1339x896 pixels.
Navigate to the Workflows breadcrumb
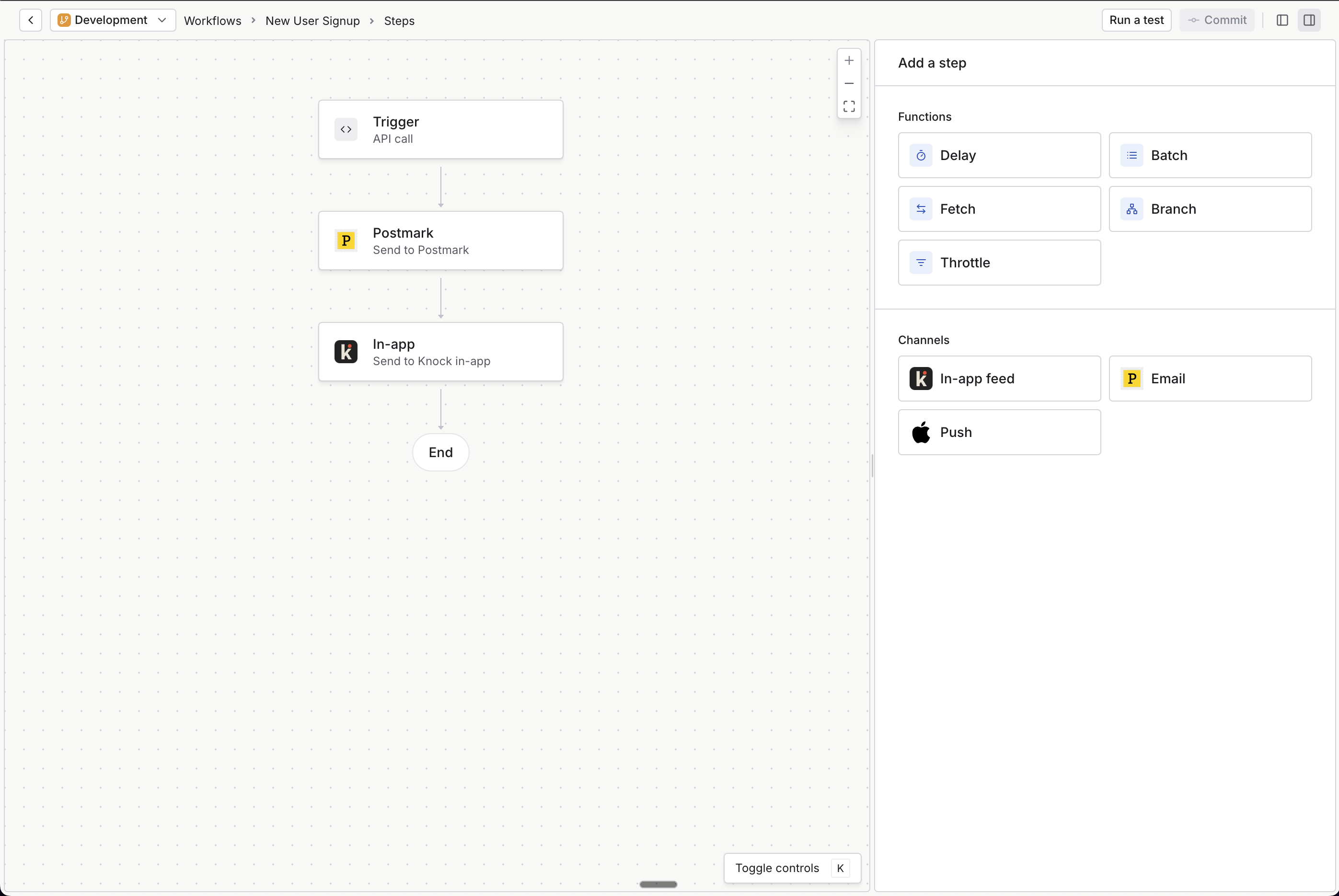(x=212, y=21)
